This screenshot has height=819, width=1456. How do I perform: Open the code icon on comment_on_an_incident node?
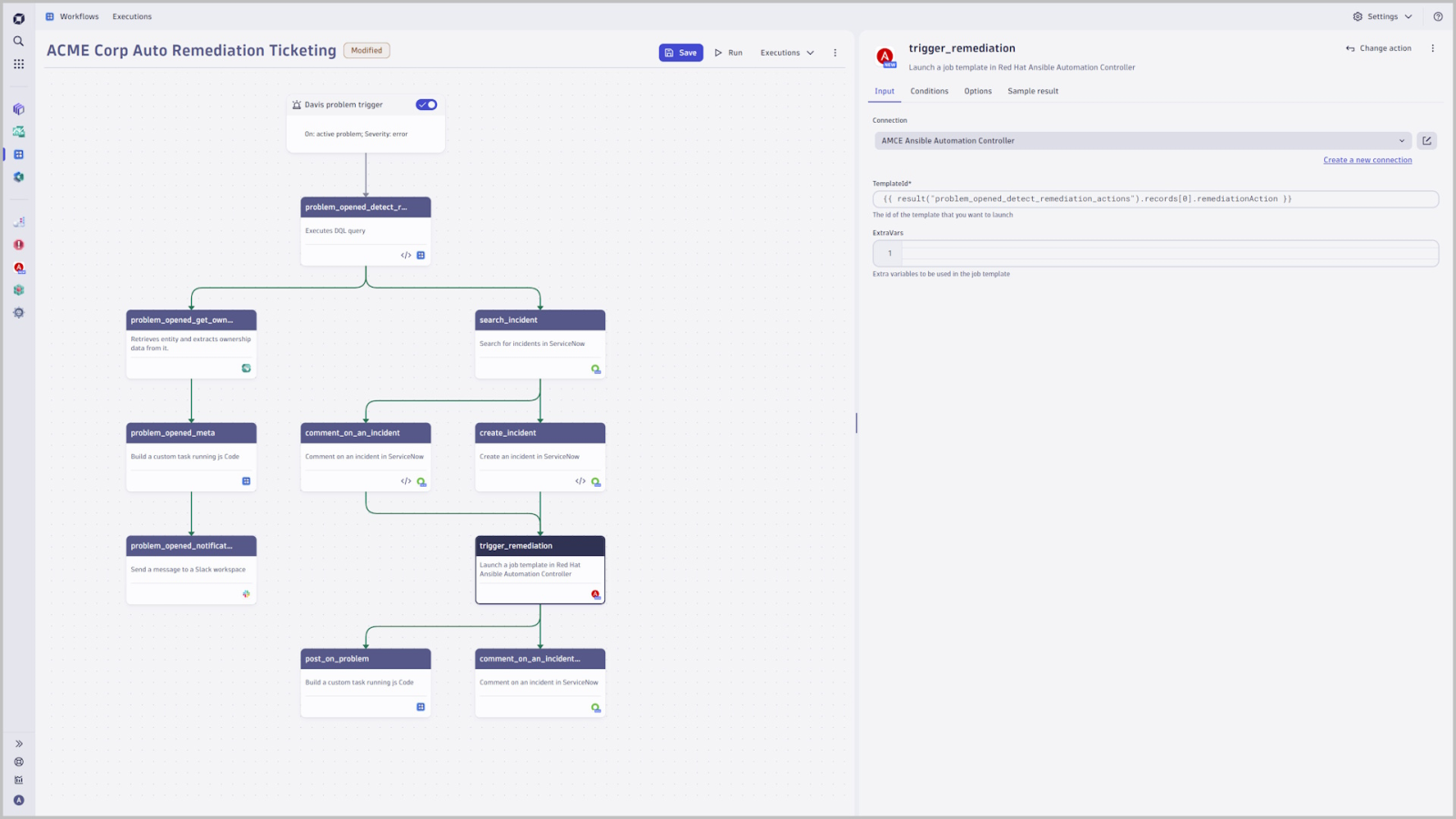[406, 481]
